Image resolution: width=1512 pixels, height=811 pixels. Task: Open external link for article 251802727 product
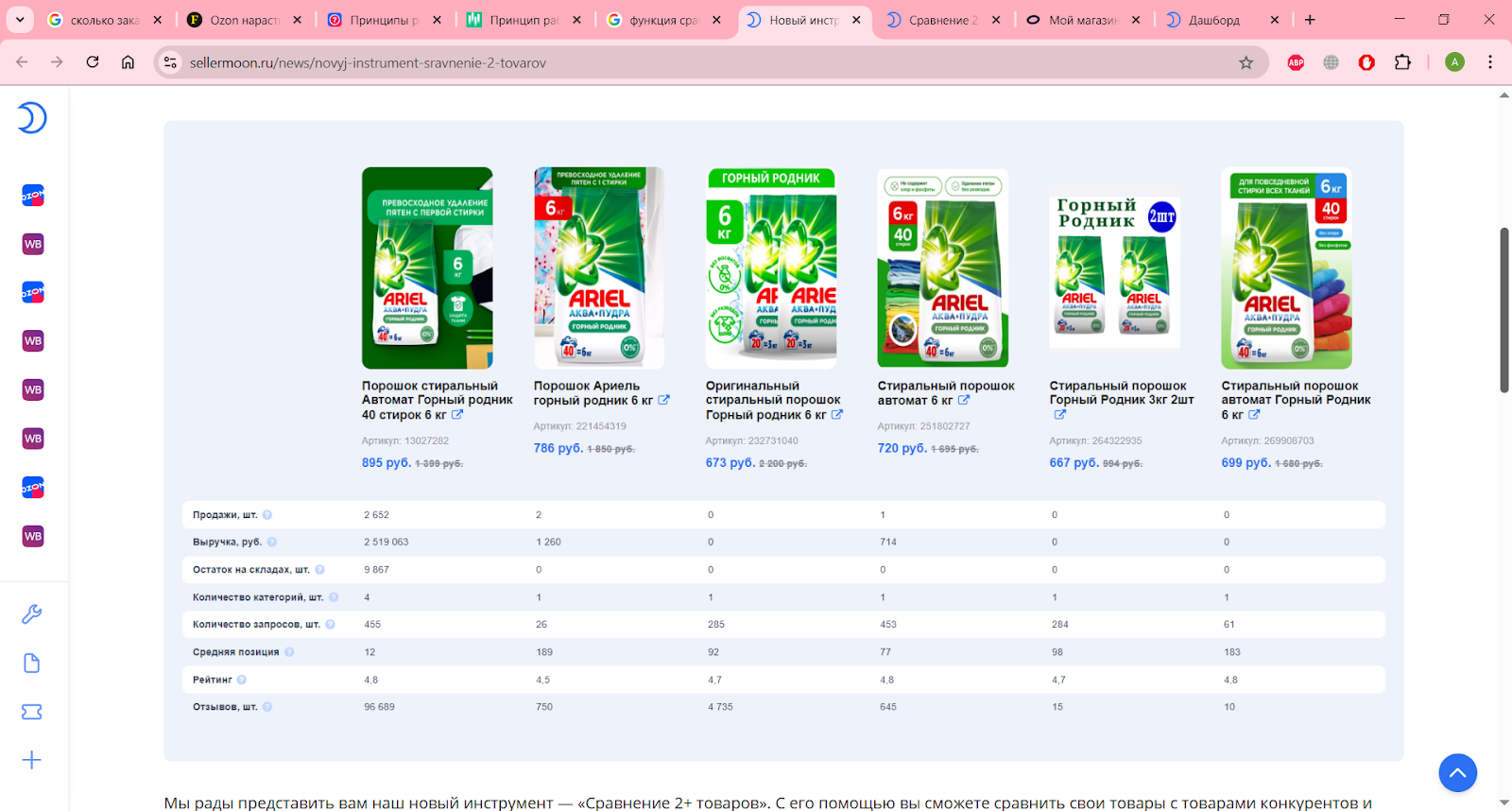tap(964, 400)
